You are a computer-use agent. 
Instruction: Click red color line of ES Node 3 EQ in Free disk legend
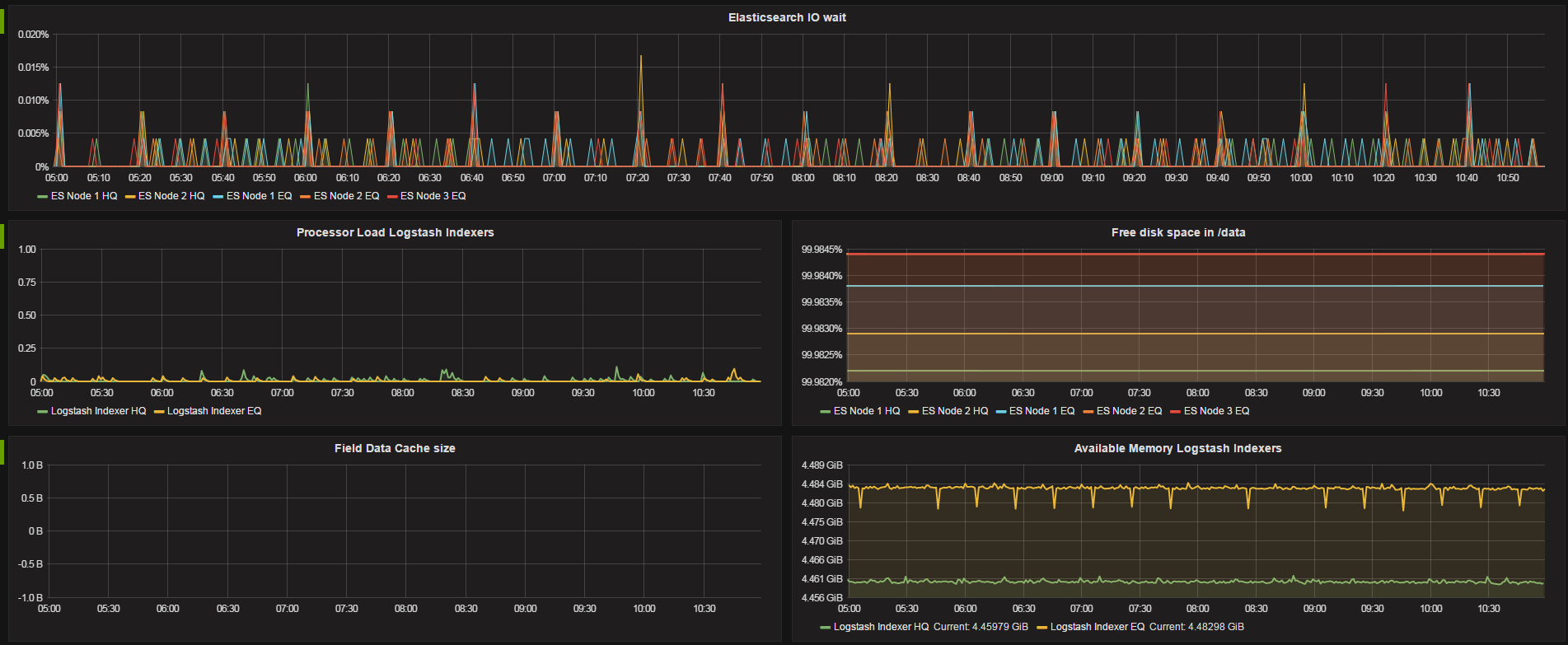pyautogui.click(x=1176, y=412)
